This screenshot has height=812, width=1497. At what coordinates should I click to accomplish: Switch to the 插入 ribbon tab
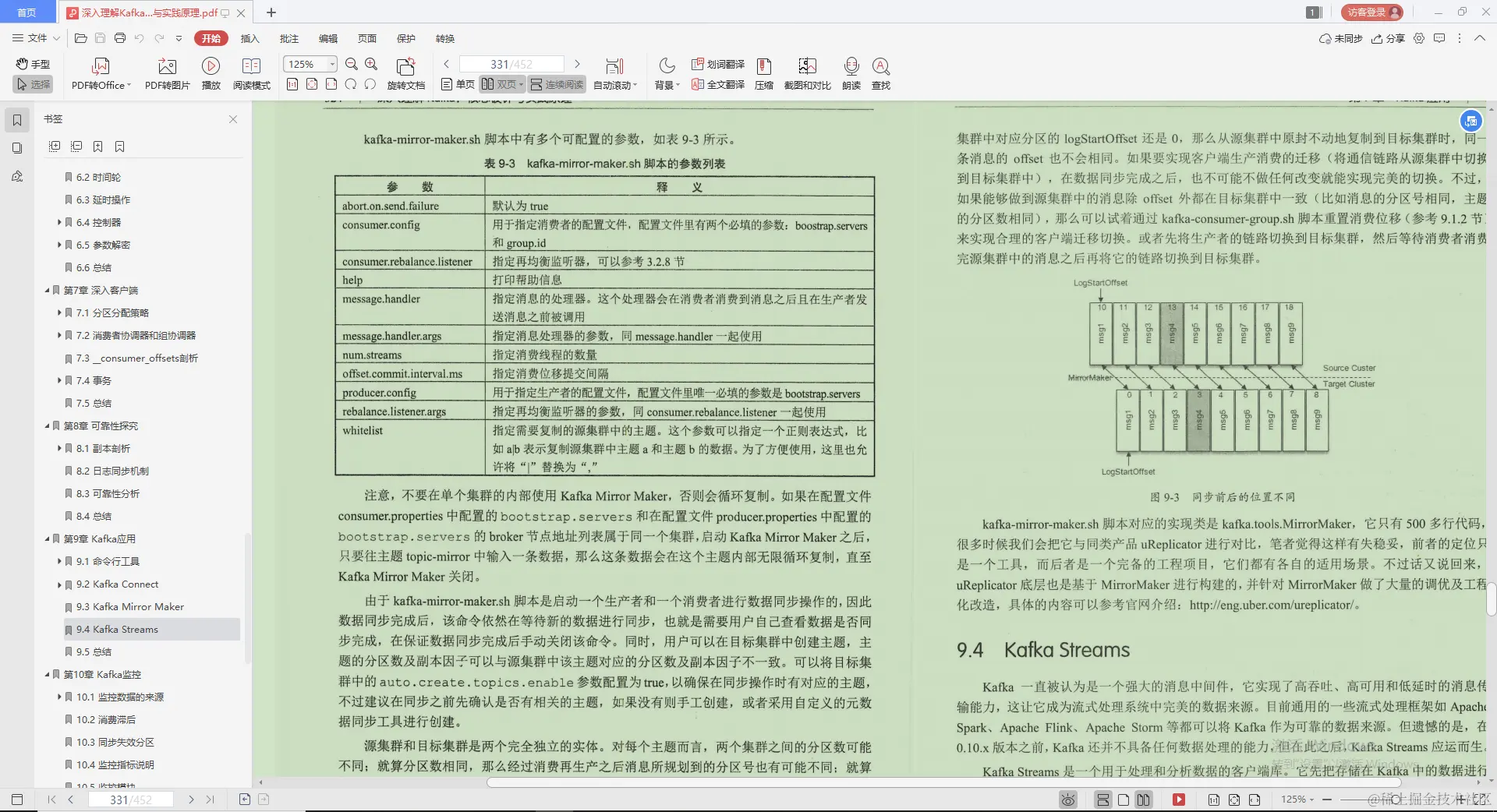click(249, 38)
